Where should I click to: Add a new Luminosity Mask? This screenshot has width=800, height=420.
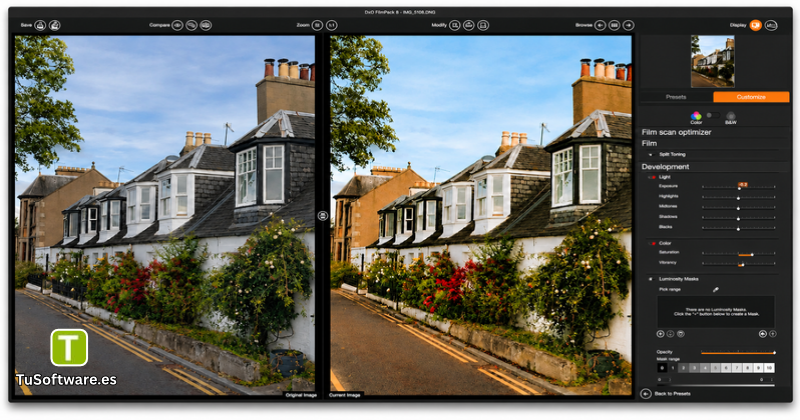[x=660, y=334]
